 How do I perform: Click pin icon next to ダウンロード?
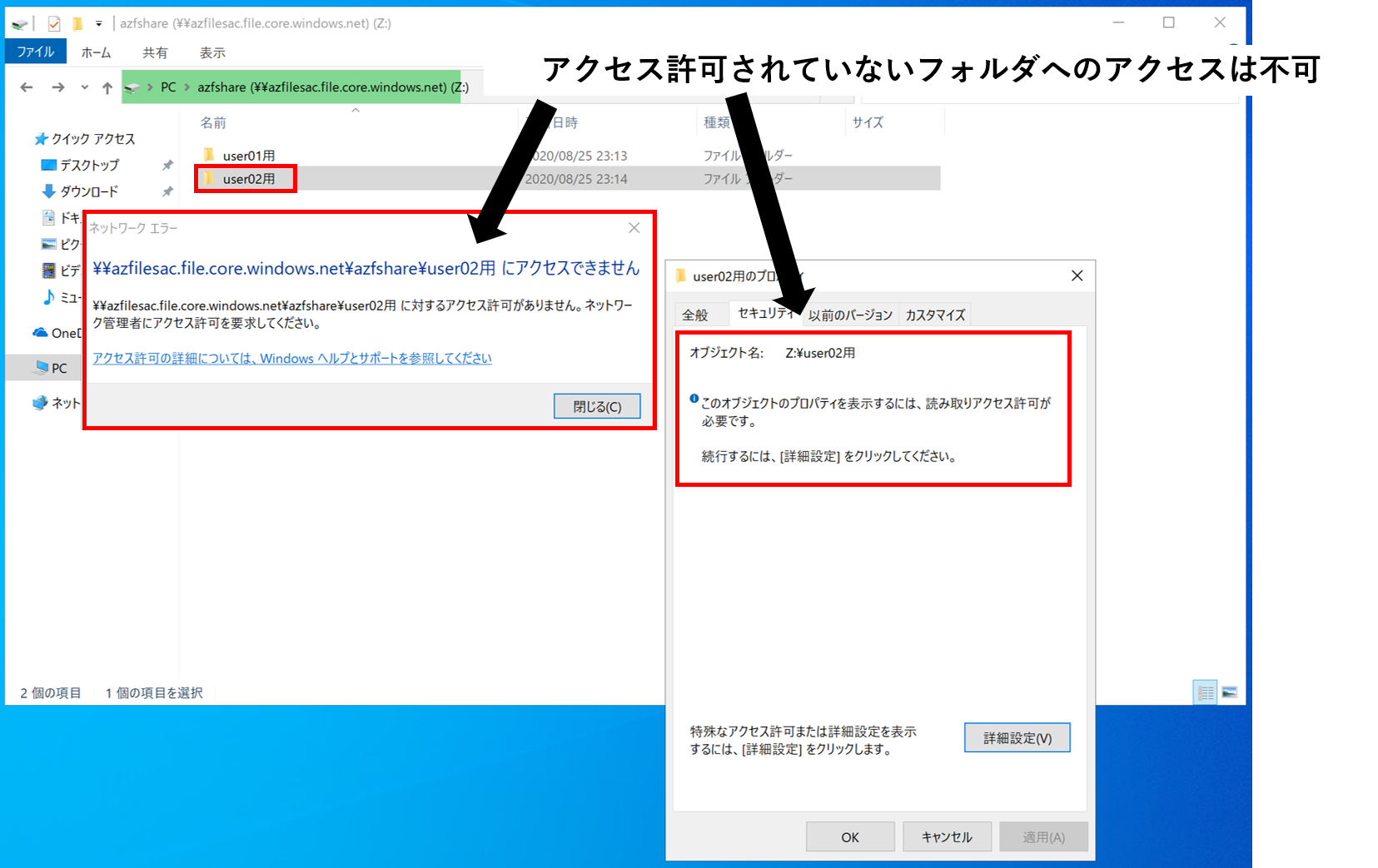point(167,191)
